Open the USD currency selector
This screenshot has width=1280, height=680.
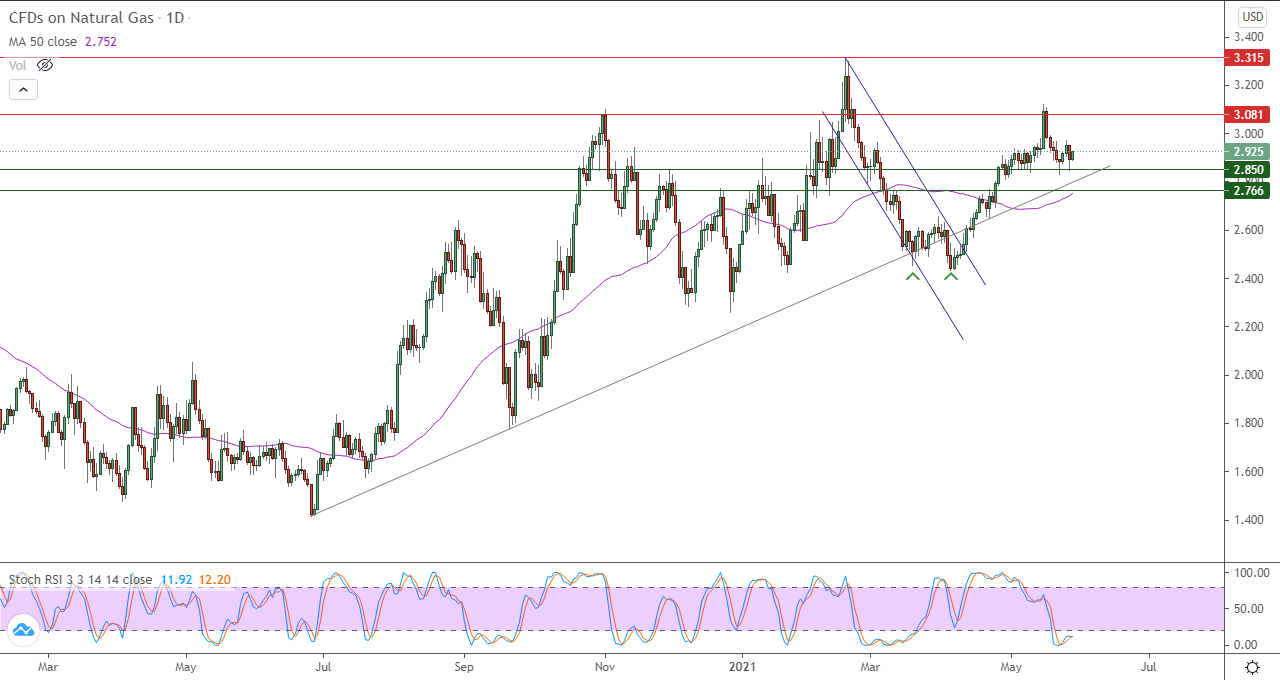tap(1252, 17)
